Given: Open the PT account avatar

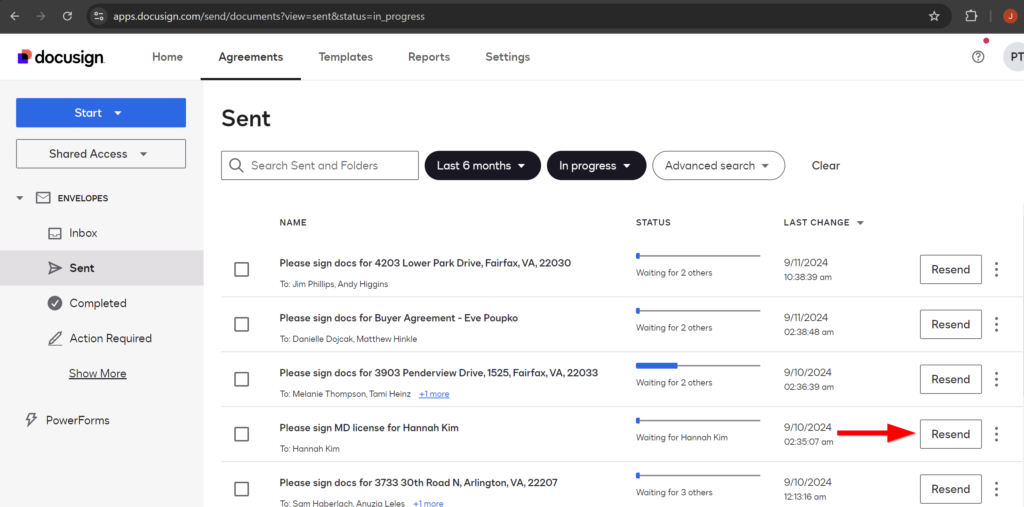Looking at the screenshot, I should click(x=1014, y=57).
